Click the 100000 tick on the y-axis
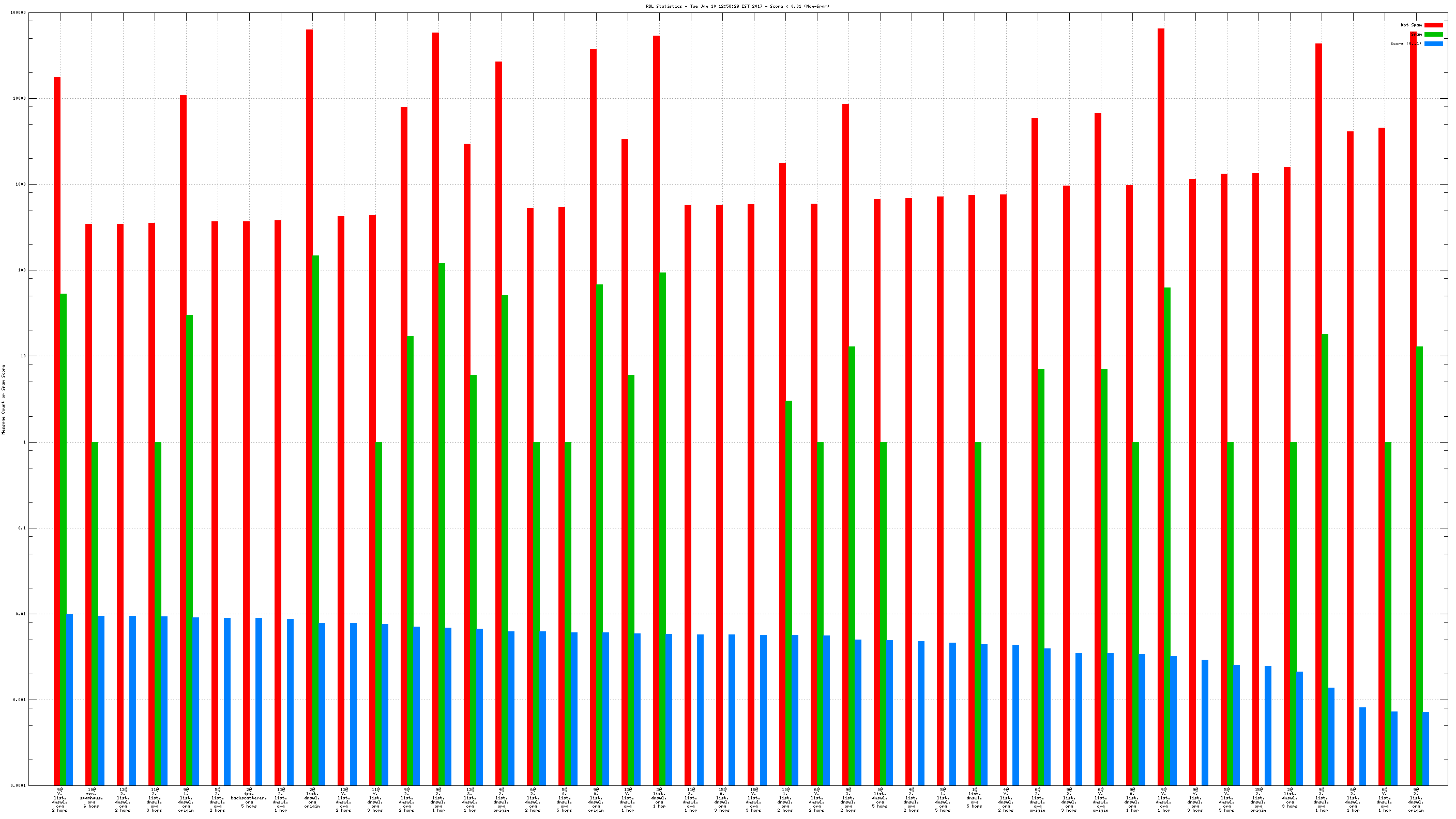1456x819 pixels. (x=18, y=12)
